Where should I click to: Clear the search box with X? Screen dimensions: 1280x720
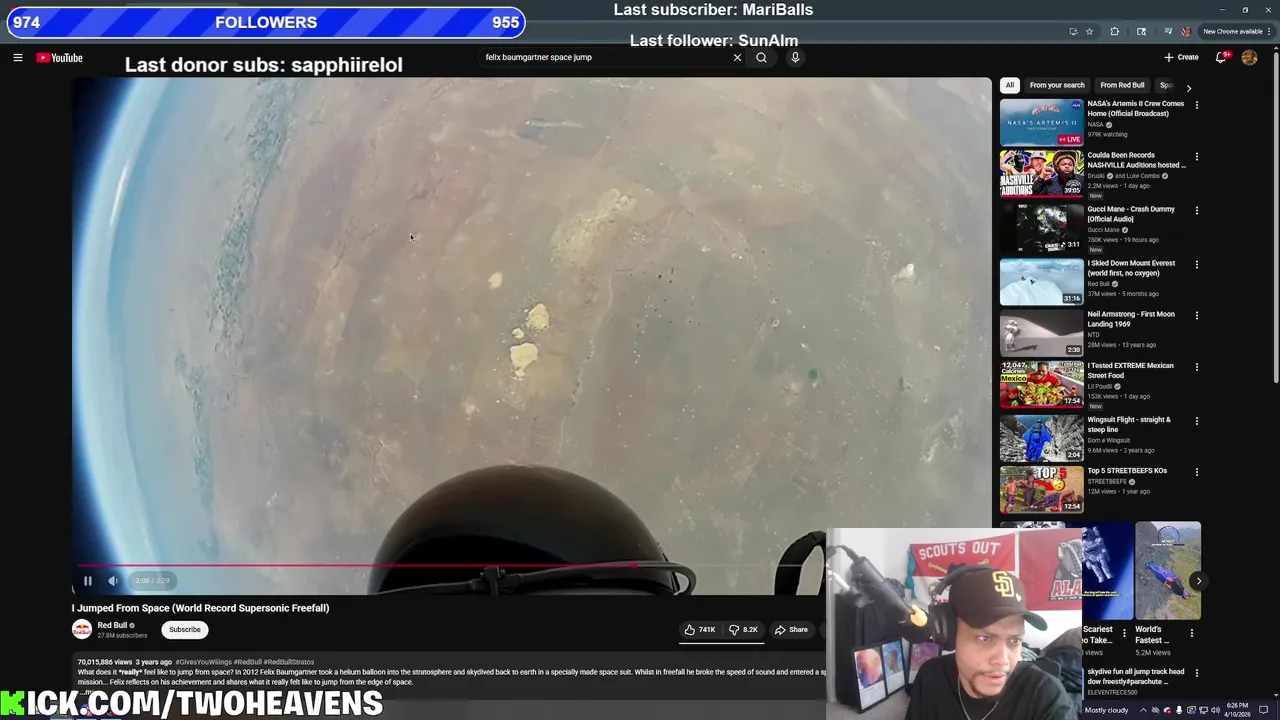[x=738, y=57]
